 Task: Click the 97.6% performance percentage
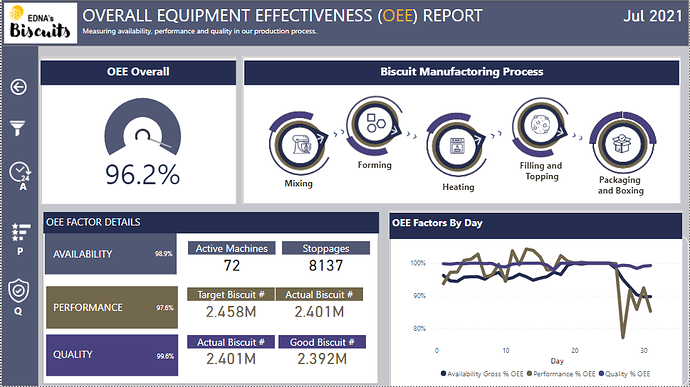click(x=165, y=308)
